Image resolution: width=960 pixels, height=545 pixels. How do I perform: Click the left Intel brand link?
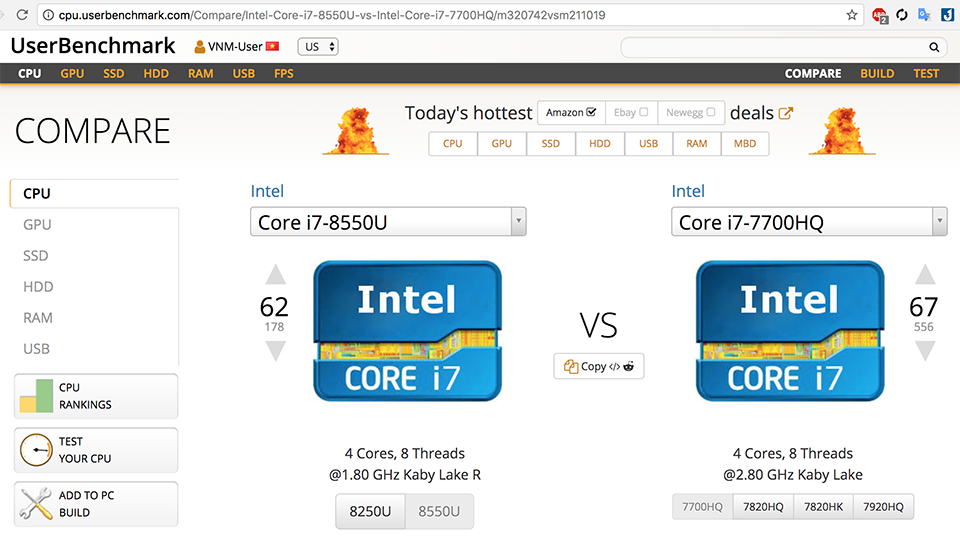coord(267,191)
